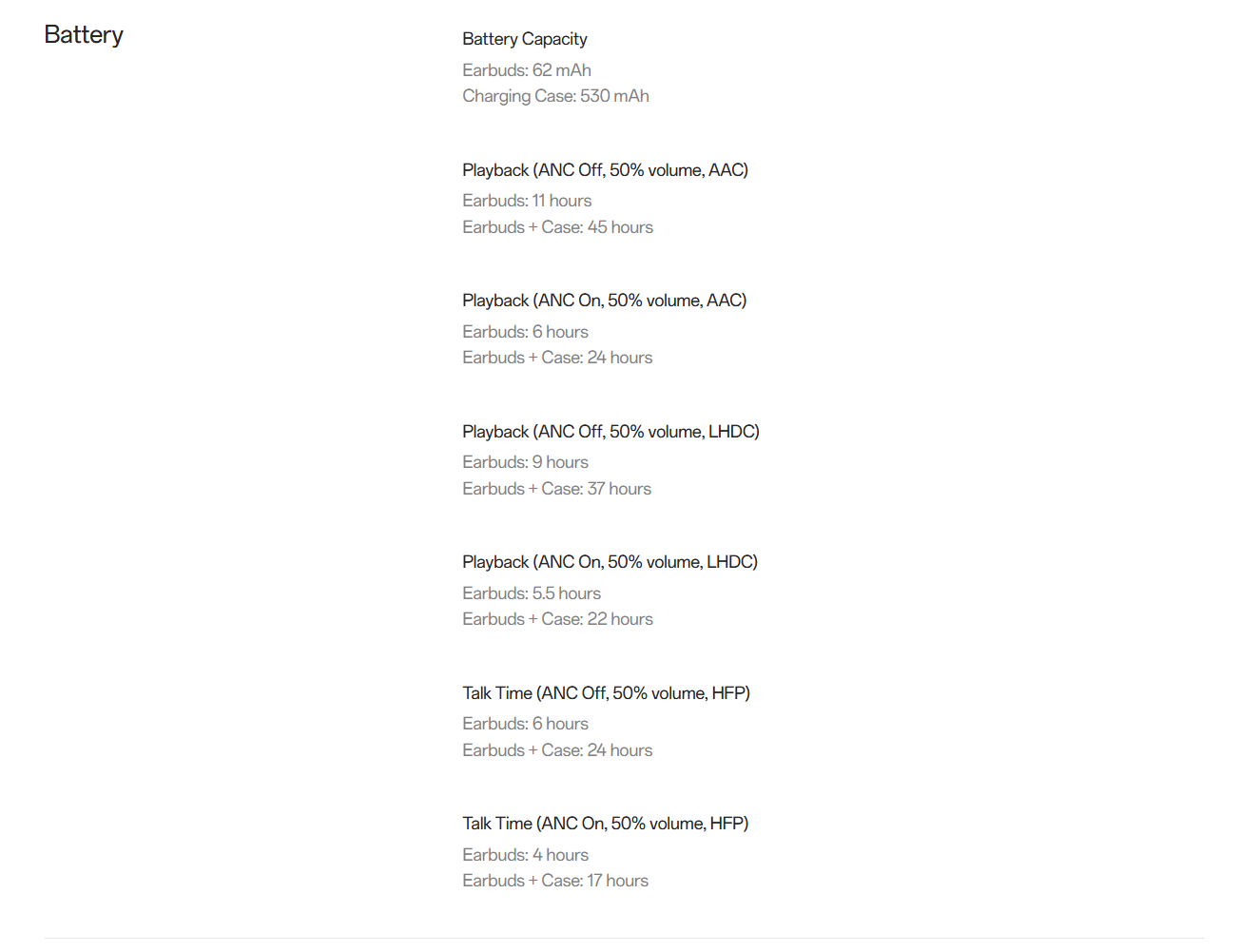Select the Earbuds: 62 mAh text
The image size is (1259, 952).
pyautogui.click(x=526, y=70)
